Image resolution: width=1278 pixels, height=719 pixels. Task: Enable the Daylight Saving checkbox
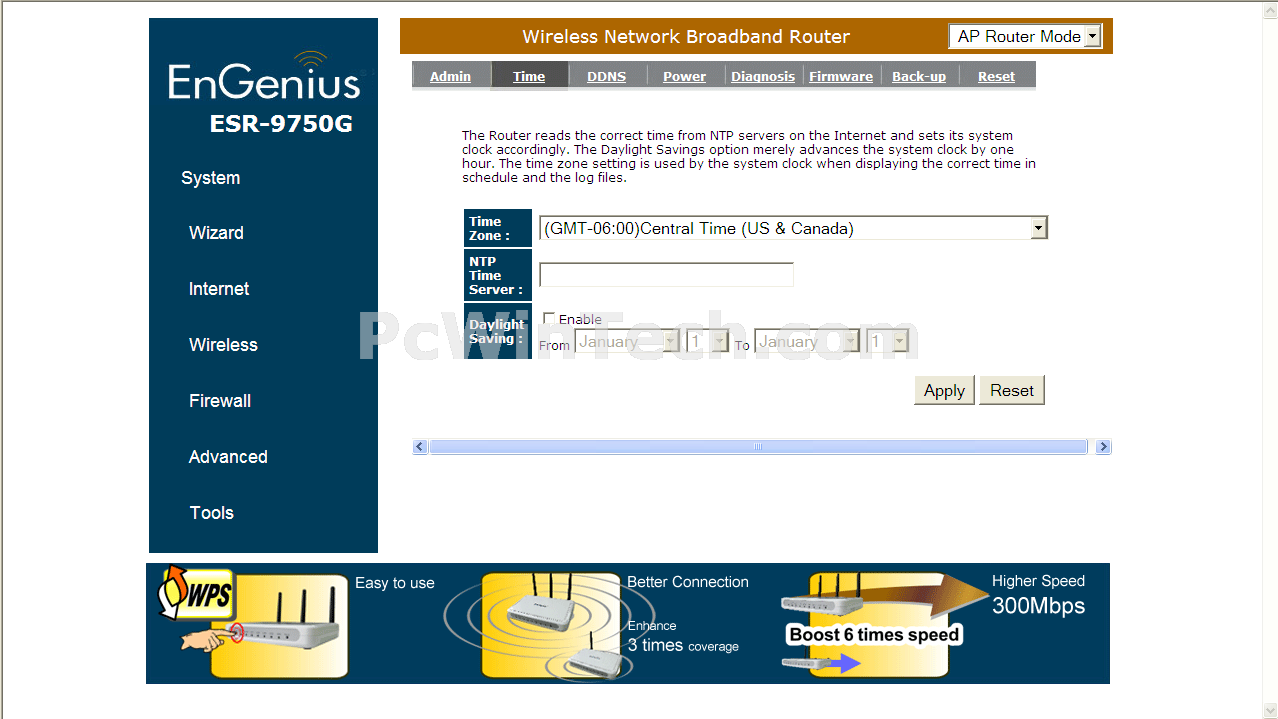point(549,319)
